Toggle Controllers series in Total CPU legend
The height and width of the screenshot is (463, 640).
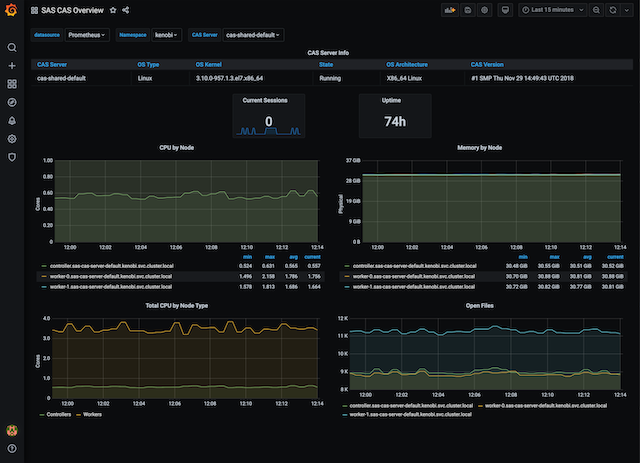(58, 414)
